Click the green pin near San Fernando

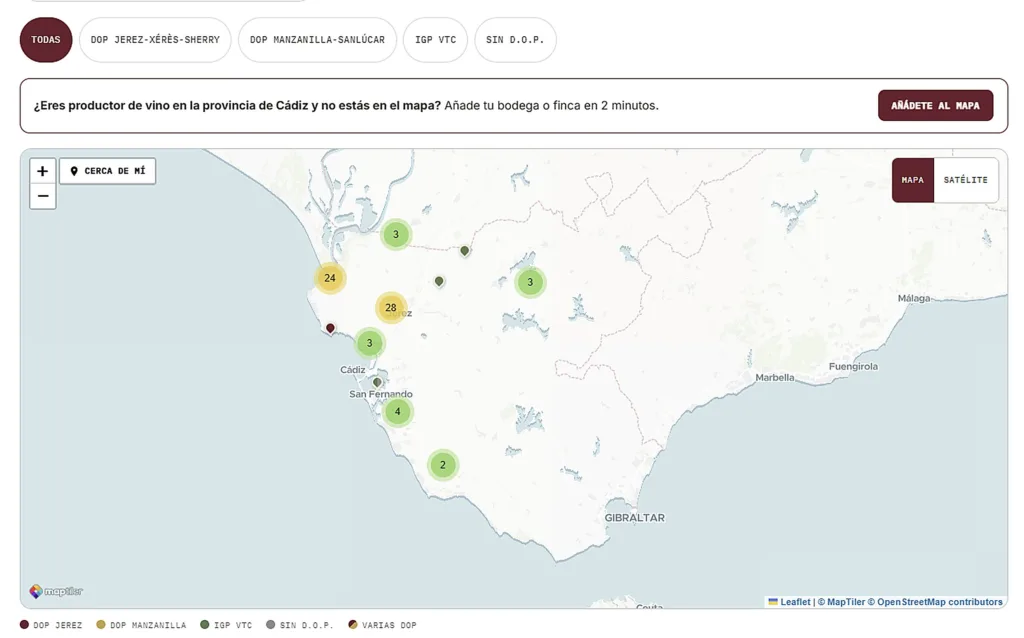[377, 383]
